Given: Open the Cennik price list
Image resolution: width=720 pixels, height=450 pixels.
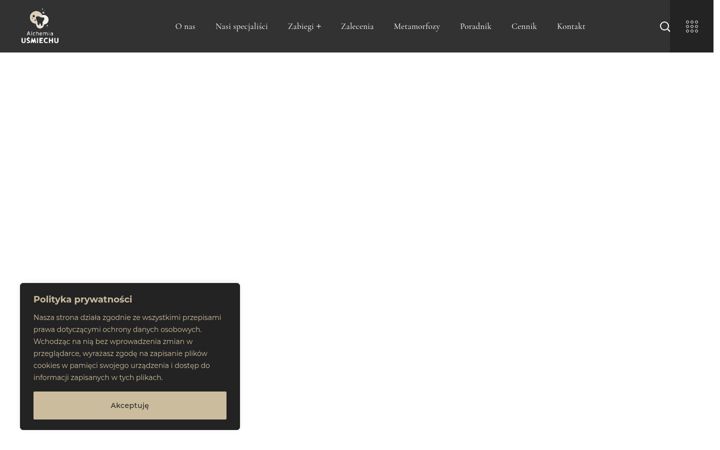Looking at the screenshot, I should tap(524, 26).
